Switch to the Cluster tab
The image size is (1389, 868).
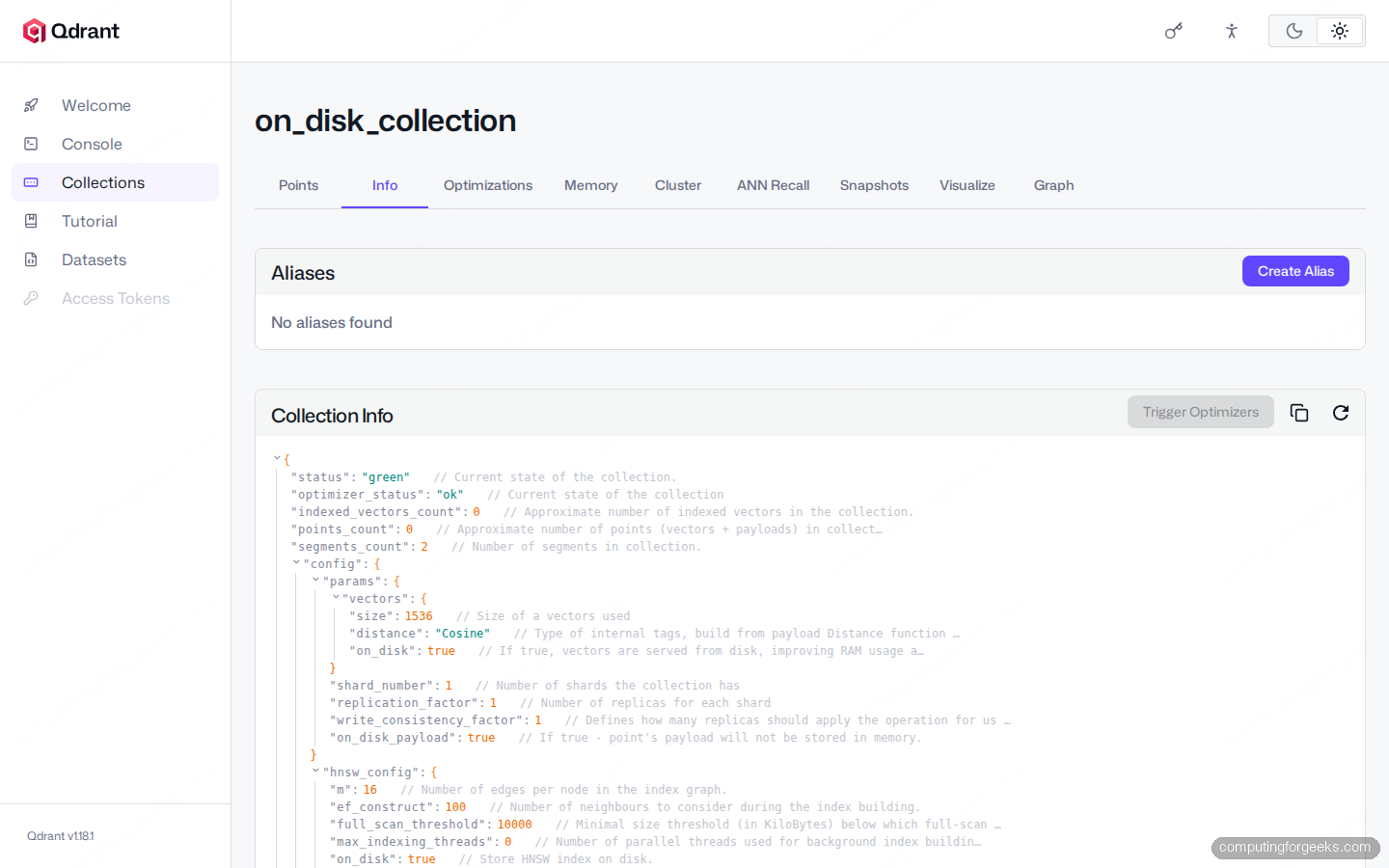[x=678, y=185]
